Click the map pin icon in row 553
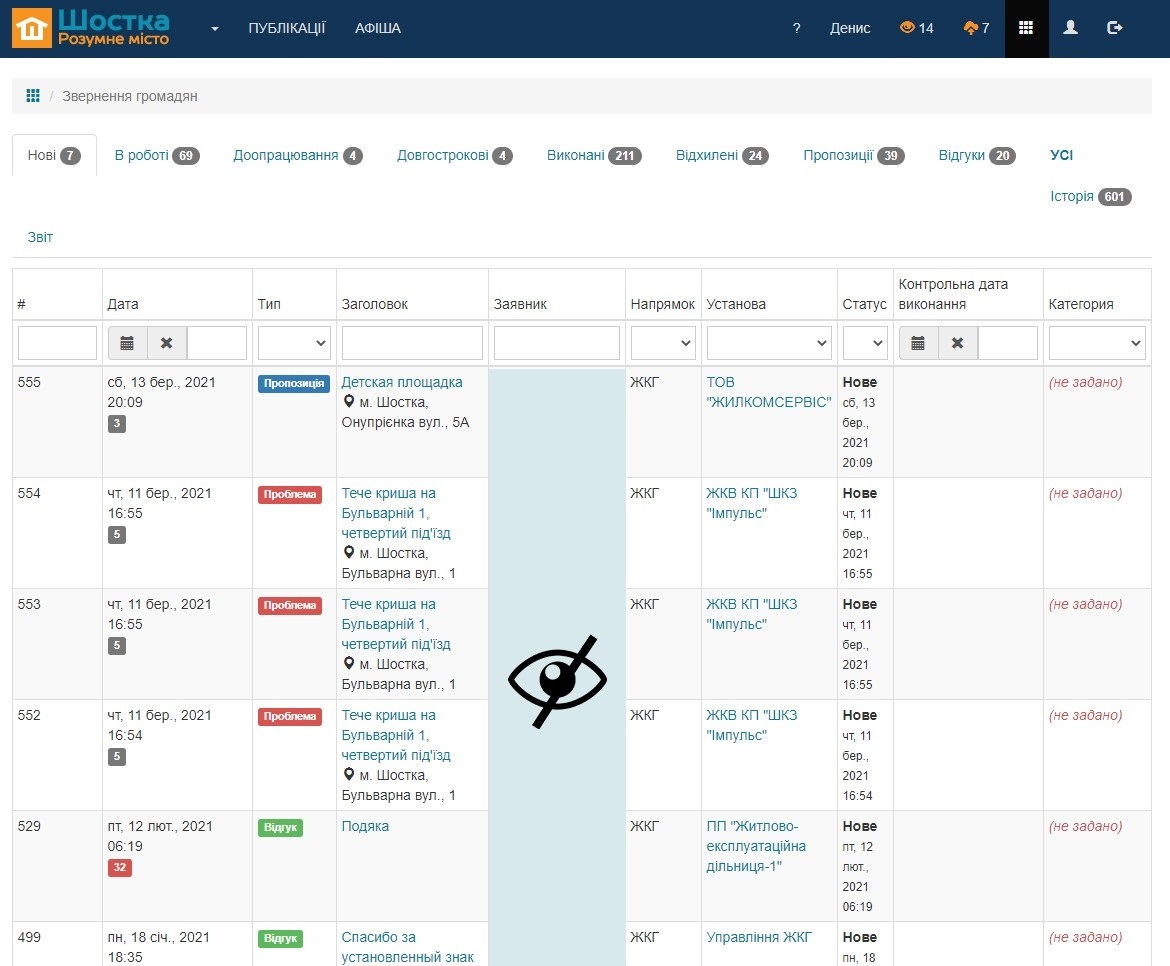The height and width of the screenshot is (966, 1170). point(348,663)
